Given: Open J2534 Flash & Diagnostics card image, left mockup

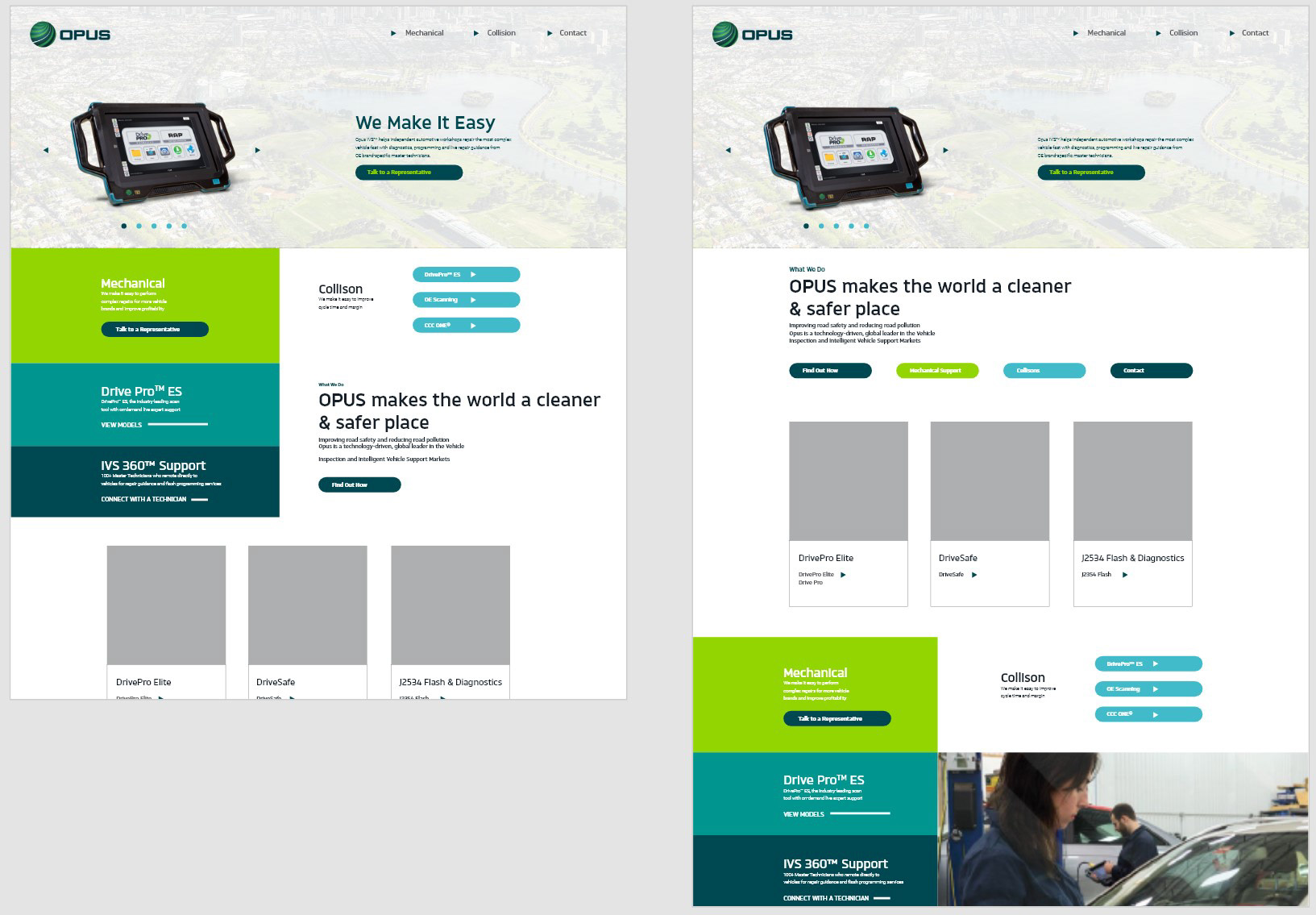Looking at the screenshot, I should (450, 605).
